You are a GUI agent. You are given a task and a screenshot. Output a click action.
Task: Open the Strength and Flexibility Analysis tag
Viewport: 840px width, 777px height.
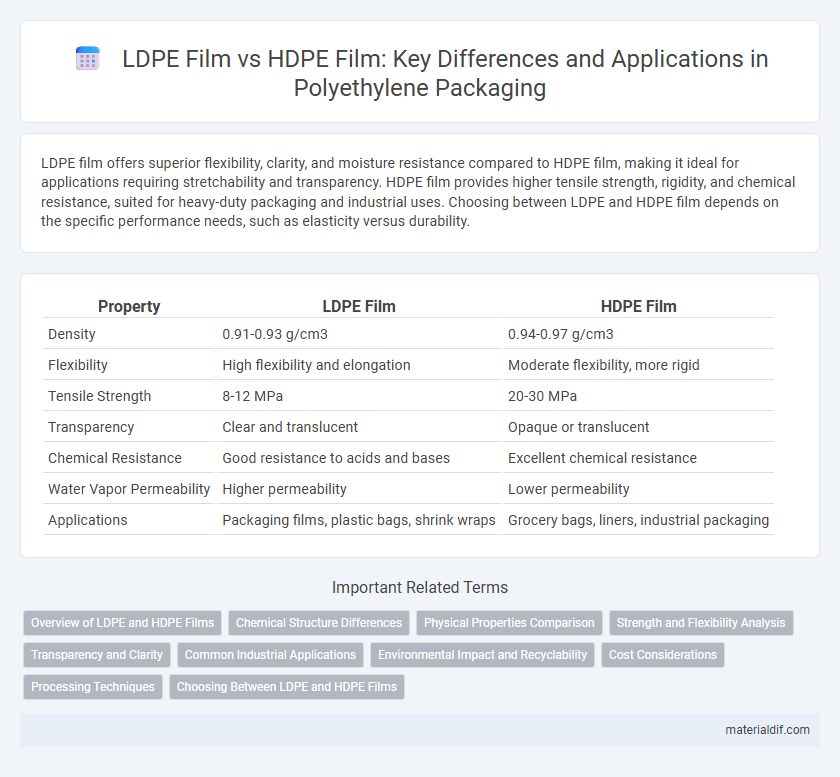tap(701, 623)
